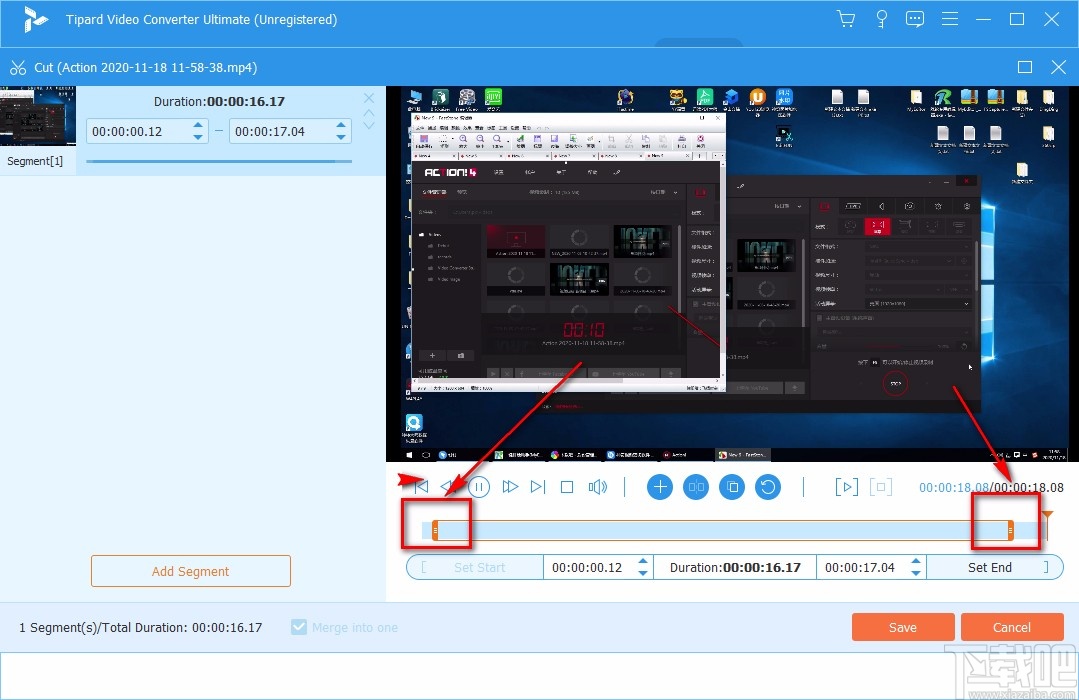Viewport: 1079px width, 700px height.
Task: Click the total duration status text
Action: click(x=140, y=627)
